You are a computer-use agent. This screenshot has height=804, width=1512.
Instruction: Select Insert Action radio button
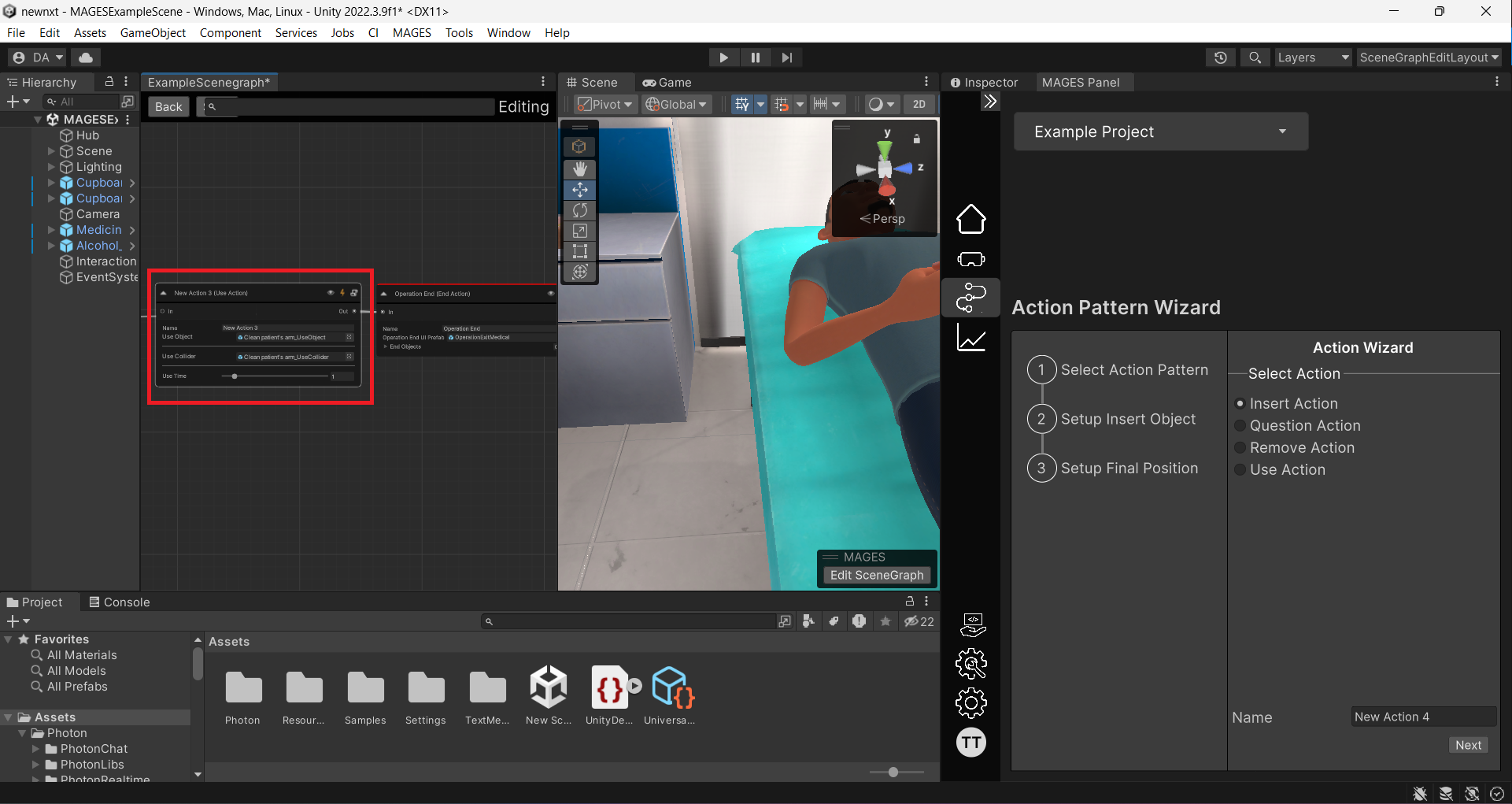[x=1240, y=404]
